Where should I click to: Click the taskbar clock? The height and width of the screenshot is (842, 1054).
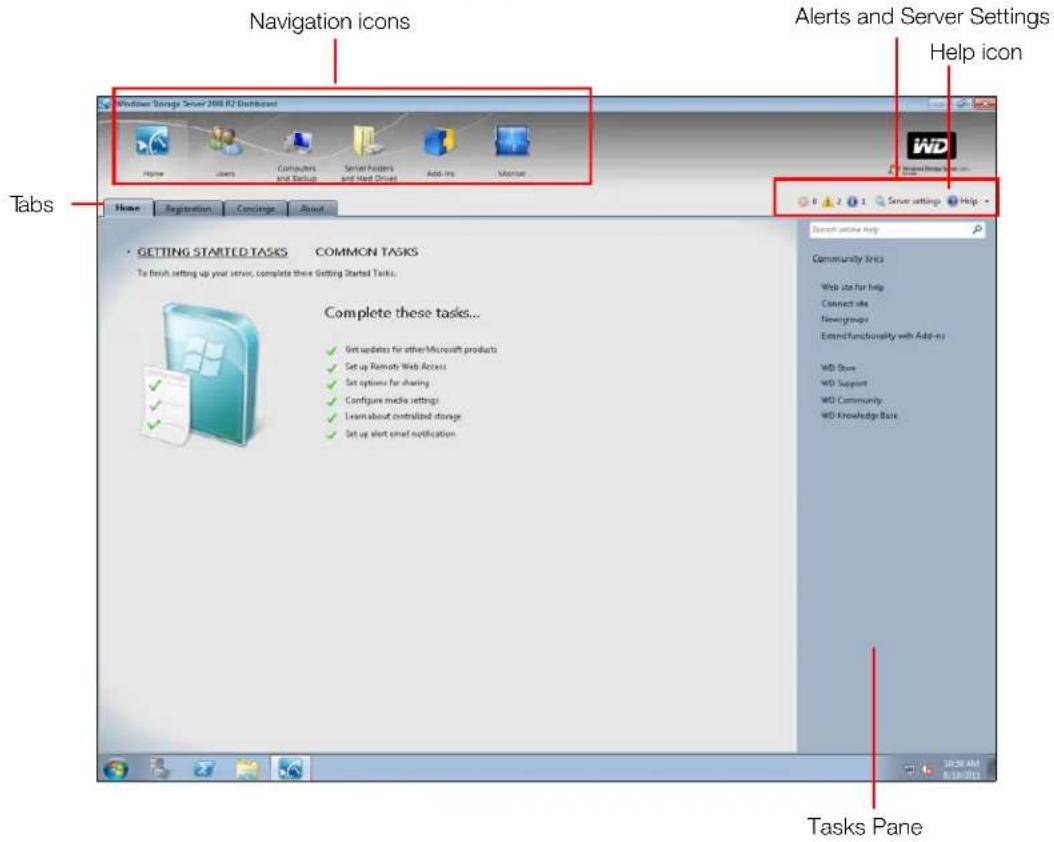coord(962,769)
